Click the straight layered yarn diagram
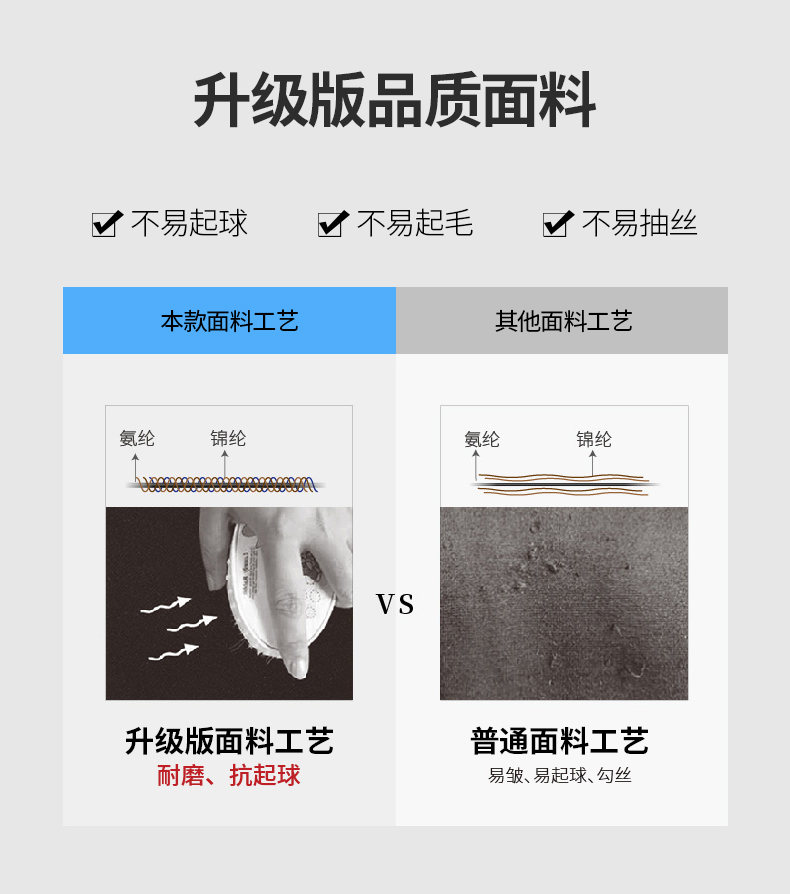Screen dimensions: 790x894 pyautogui.click(x=564, y=484)
